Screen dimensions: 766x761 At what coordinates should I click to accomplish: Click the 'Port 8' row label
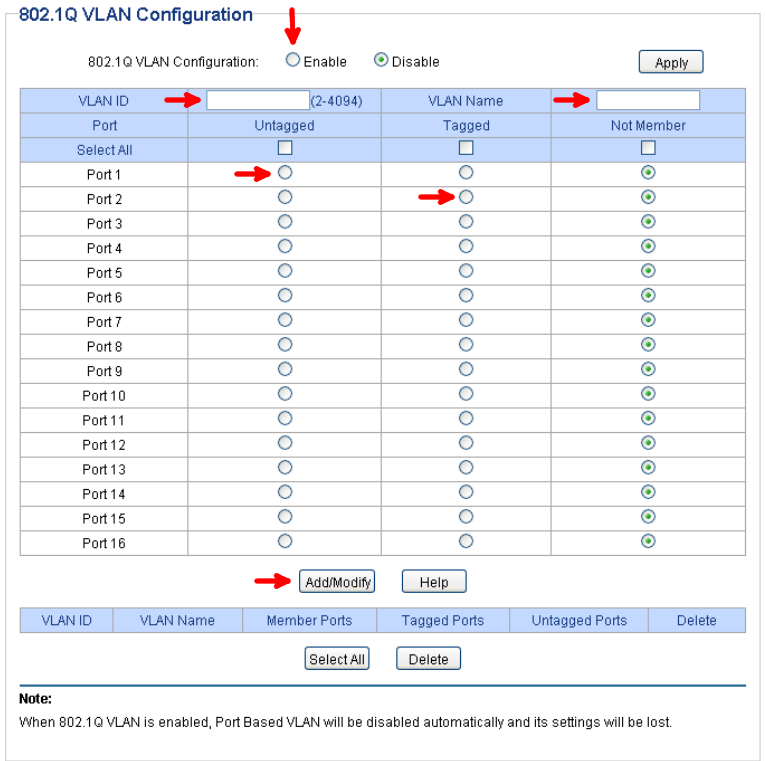[x=104, y=346]
